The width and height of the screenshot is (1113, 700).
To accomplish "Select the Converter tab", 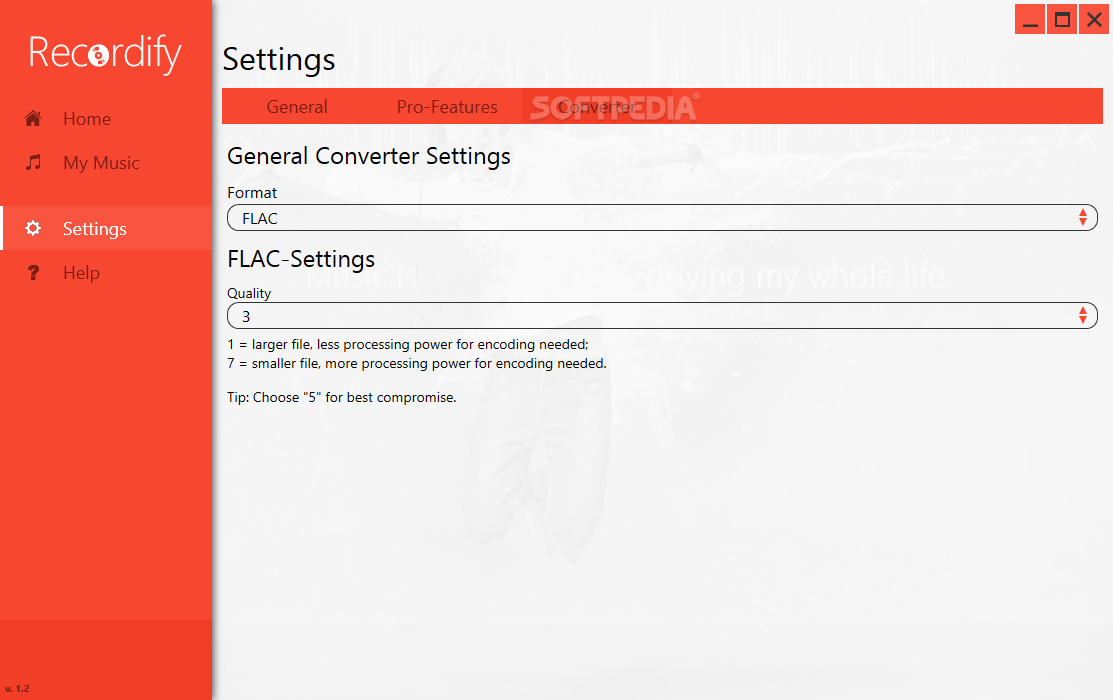I will click(597, 106).
